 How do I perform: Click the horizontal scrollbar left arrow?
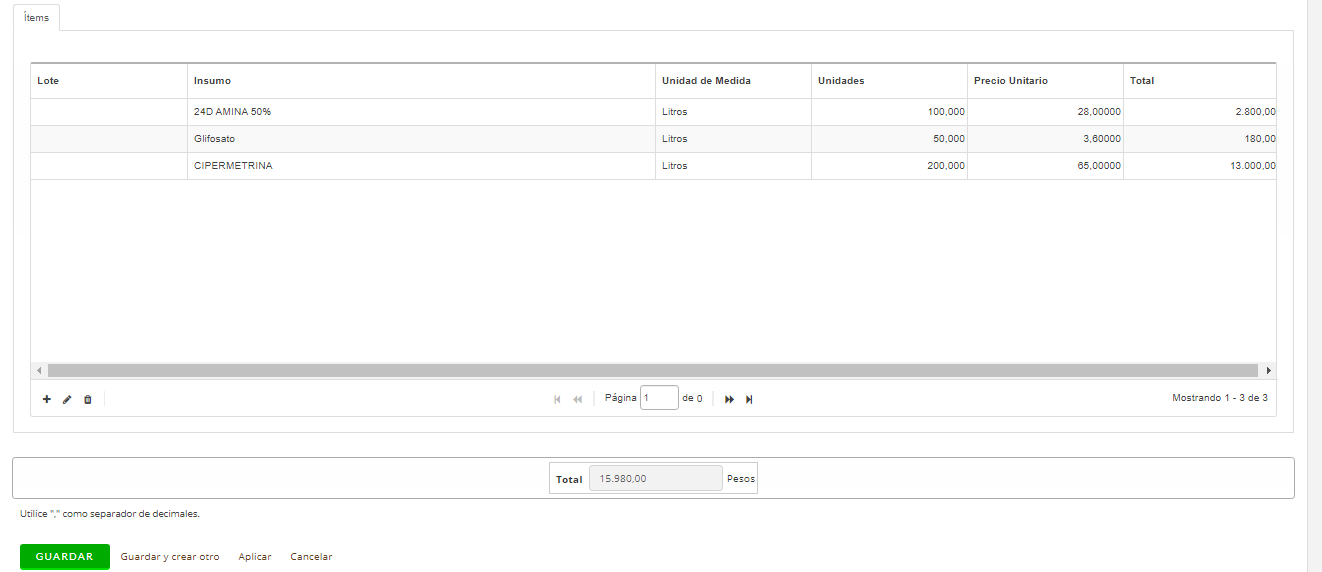[39, 370]
